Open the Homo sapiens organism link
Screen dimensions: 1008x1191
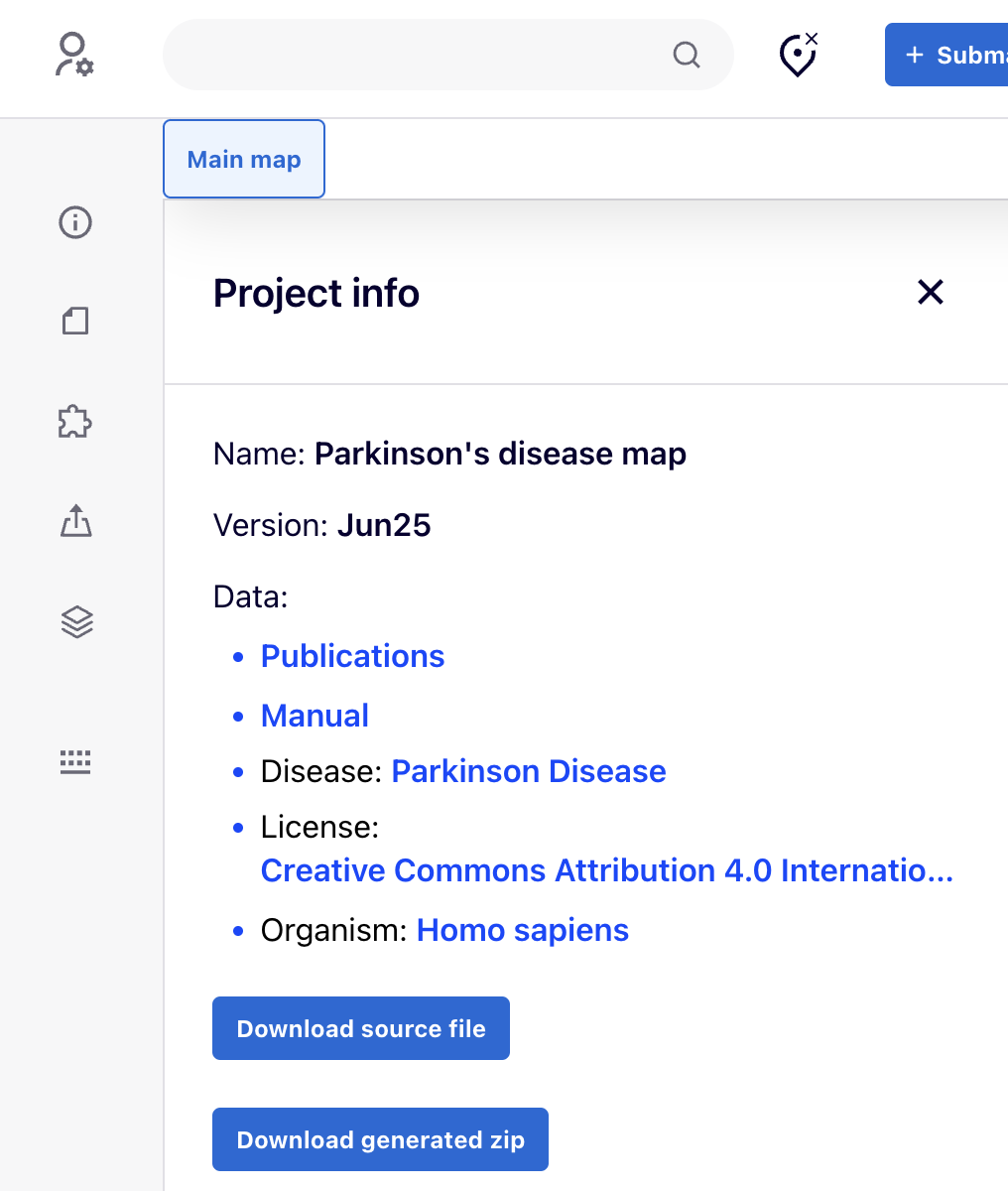(522, 930)
